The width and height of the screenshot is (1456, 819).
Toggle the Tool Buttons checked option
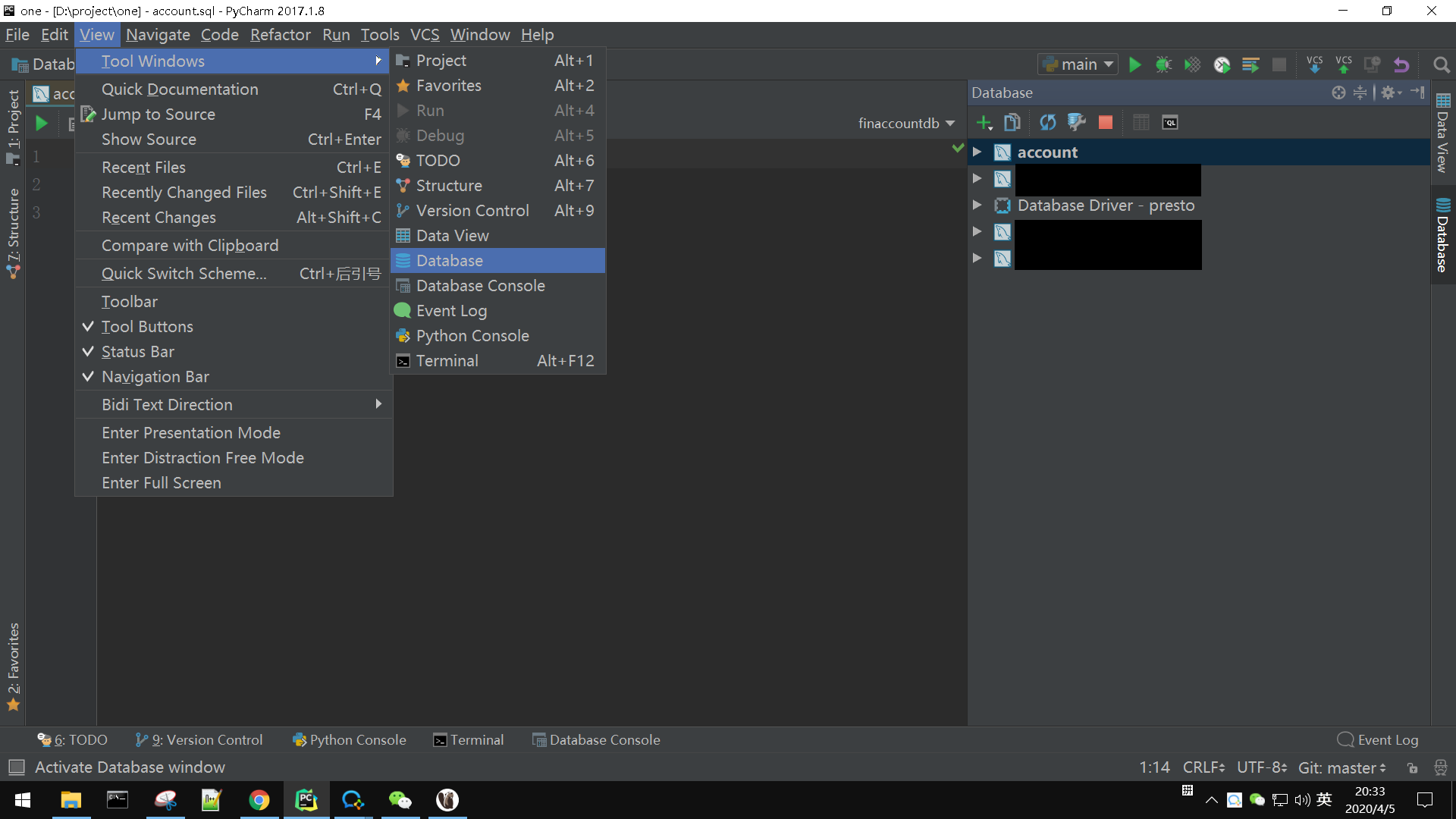click(147, 327)
